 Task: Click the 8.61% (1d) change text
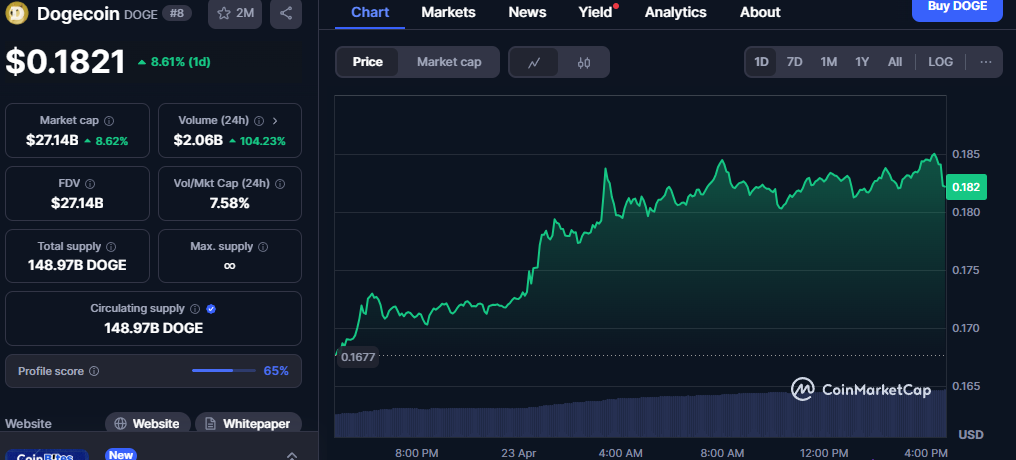(x=181, y=62)
